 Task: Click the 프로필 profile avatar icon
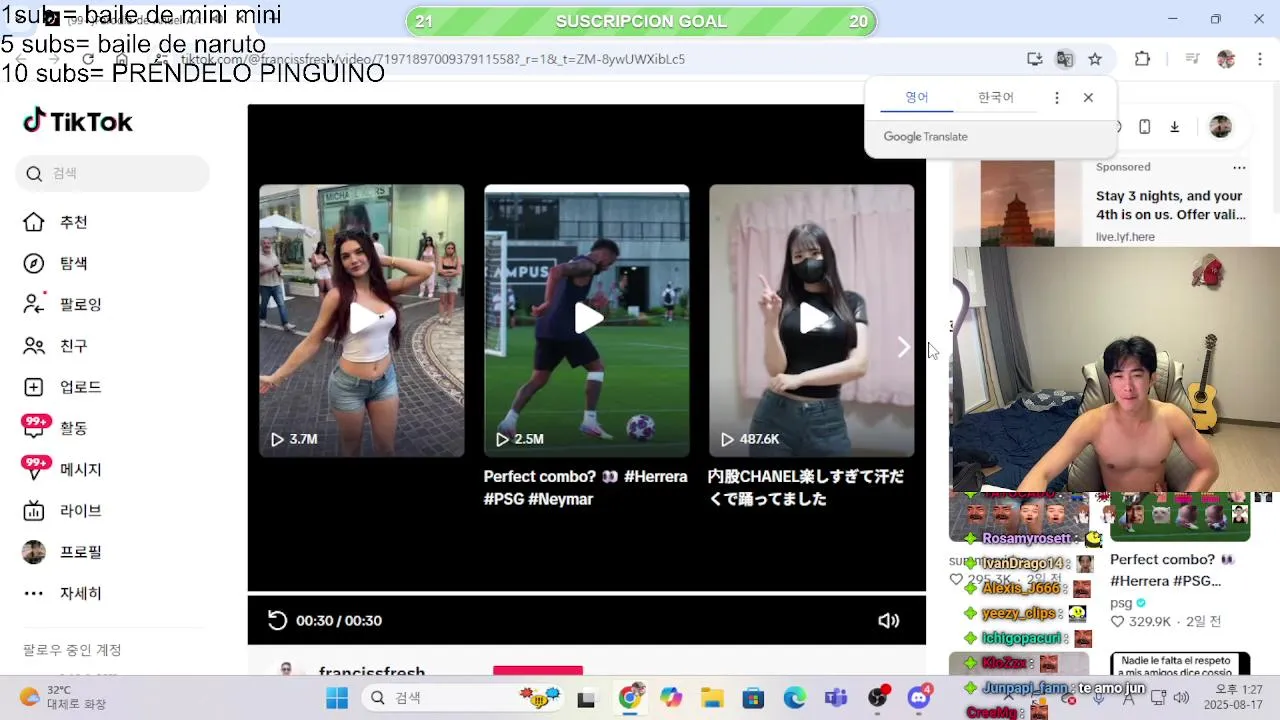tap(34, 552)
